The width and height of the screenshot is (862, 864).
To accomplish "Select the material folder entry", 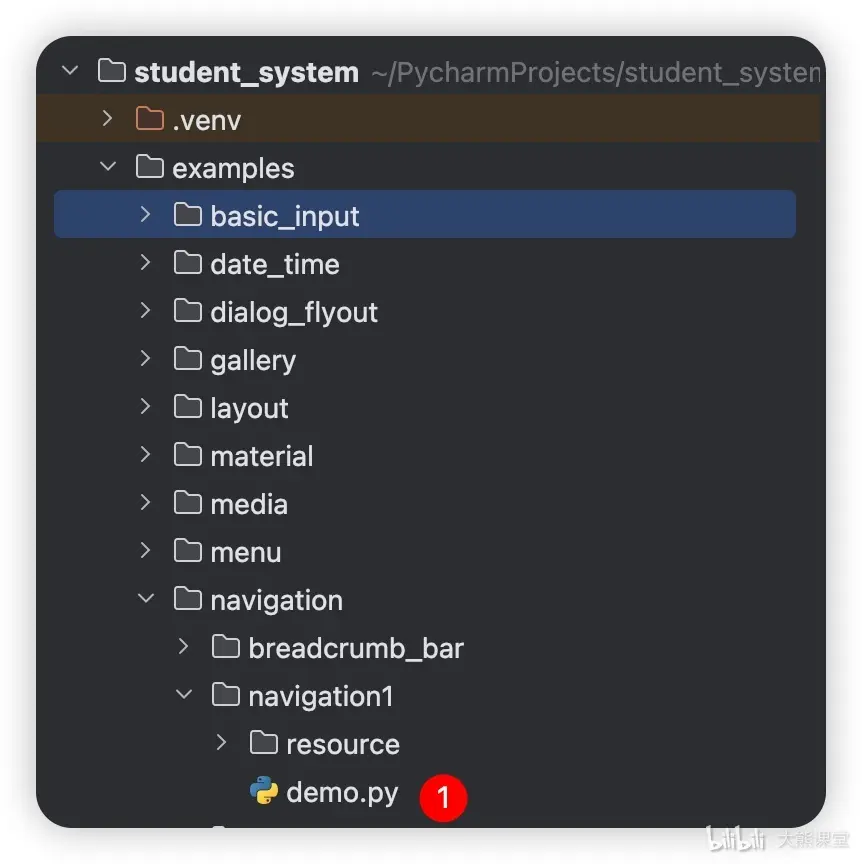I will click(x=424, y=455).
